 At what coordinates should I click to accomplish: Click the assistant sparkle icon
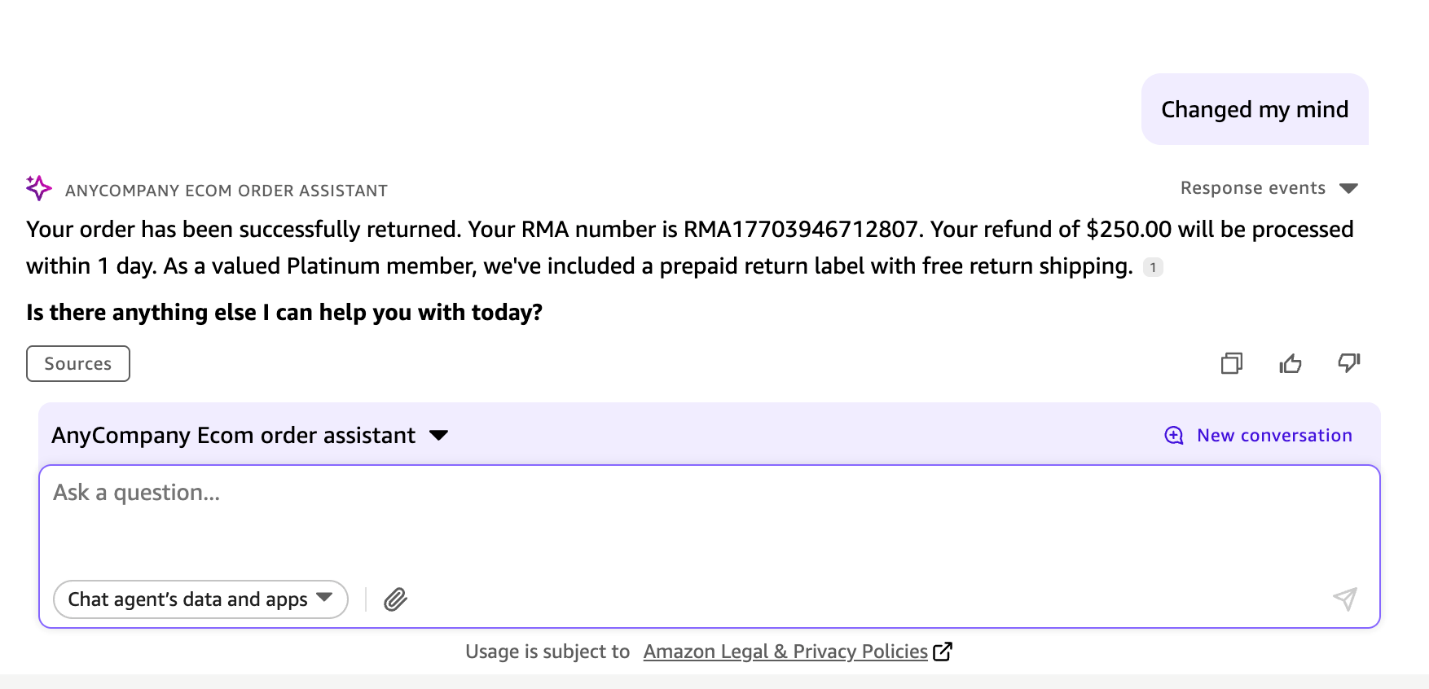(x=39, y=188)
